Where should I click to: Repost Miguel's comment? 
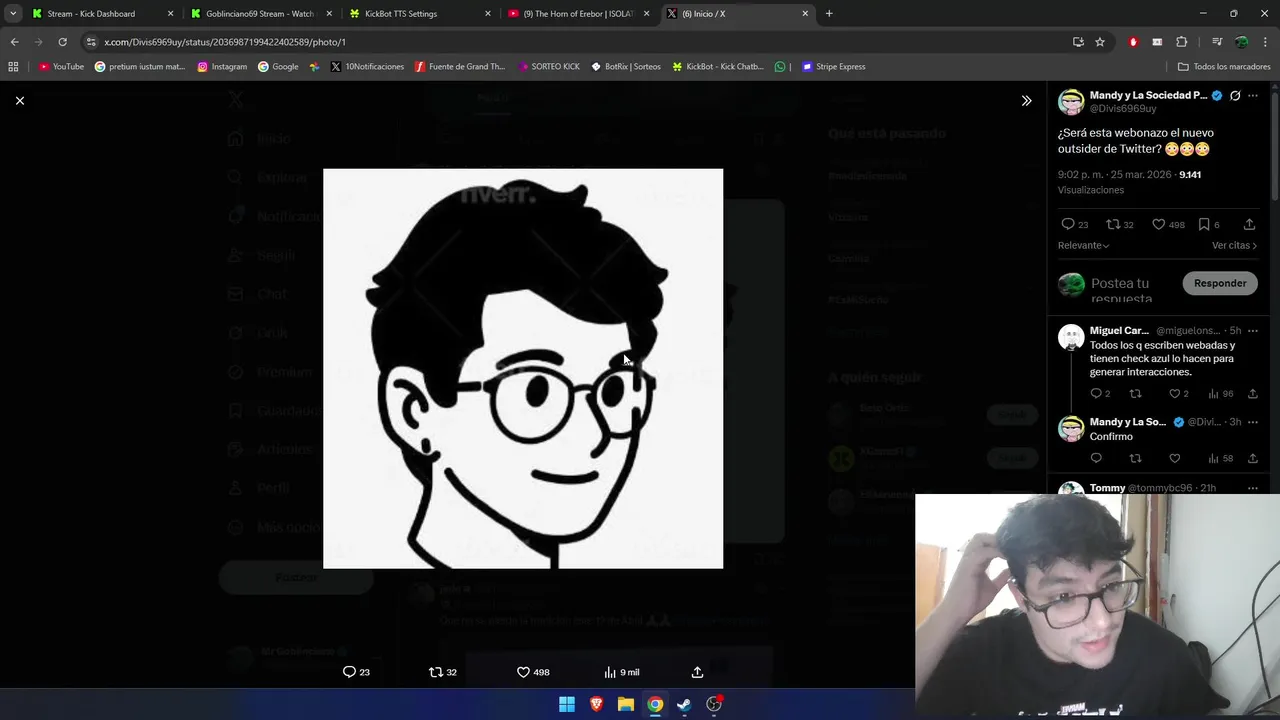click(1135, 394)
